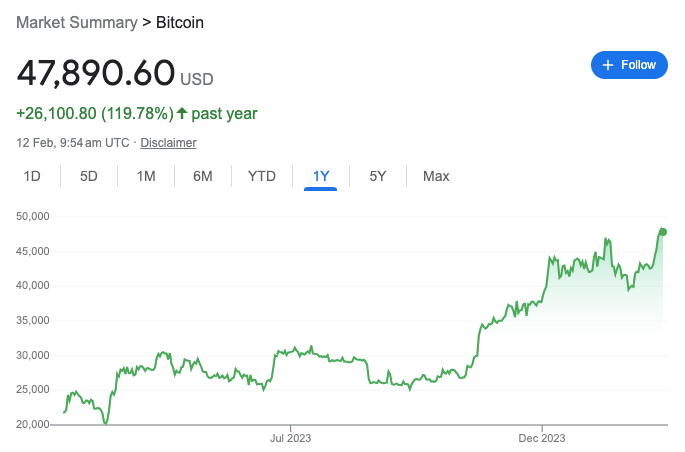Select the YTD range tab

(x=262, y=176)
